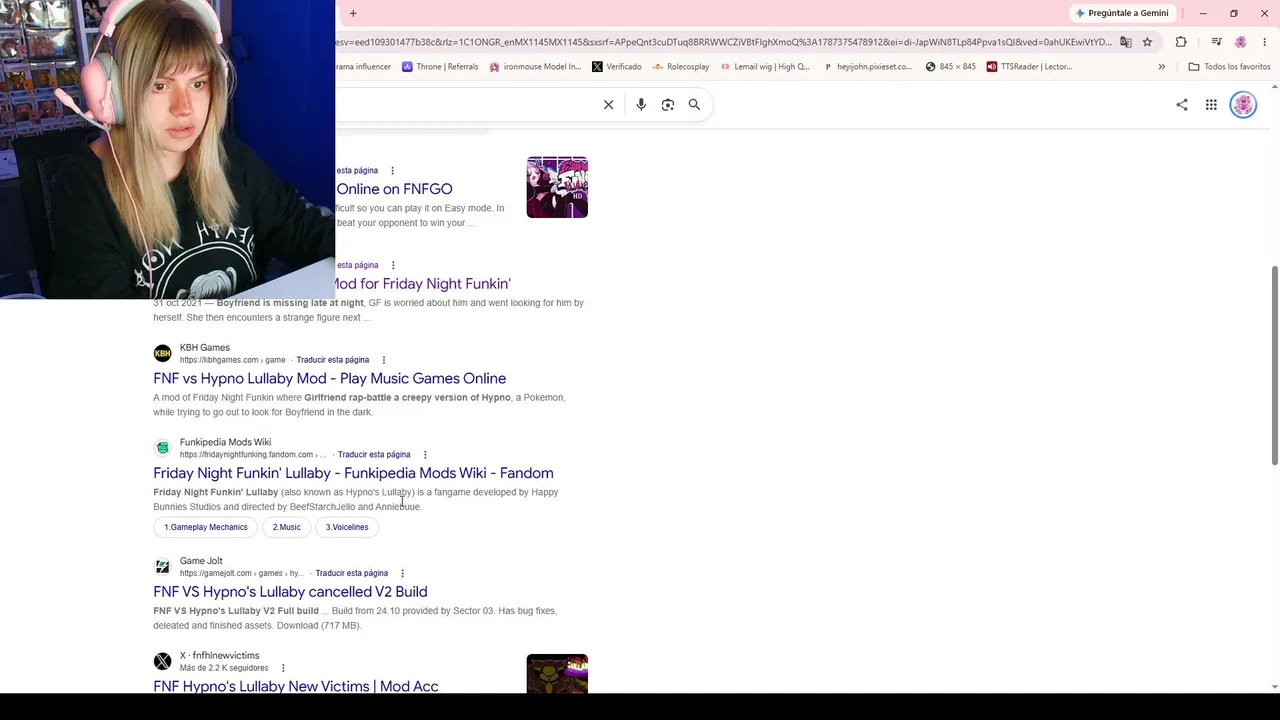Click the Game Jolt site favicon

click(162, 567)
